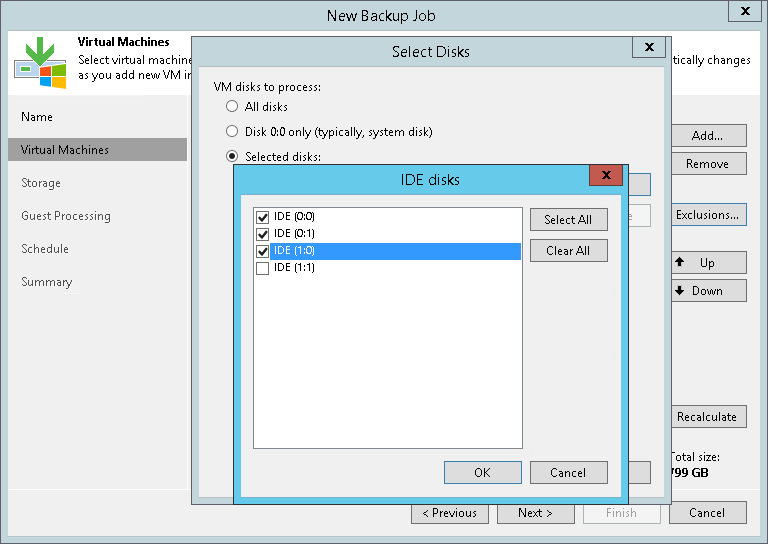The image size is (768, 544).
Task: Uncheck the IDE (1:0) checkbox
Action: click(263, 251)
